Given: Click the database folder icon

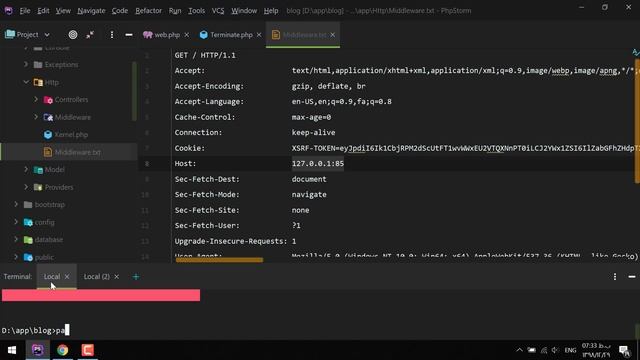Looking at the screenshot, I should click(28, 240).
